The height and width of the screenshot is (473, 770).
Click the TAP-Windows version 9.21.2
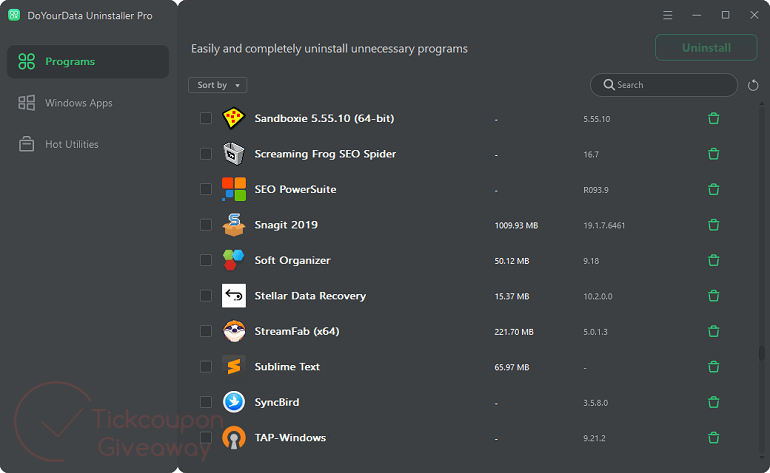(x=594, y=438)
